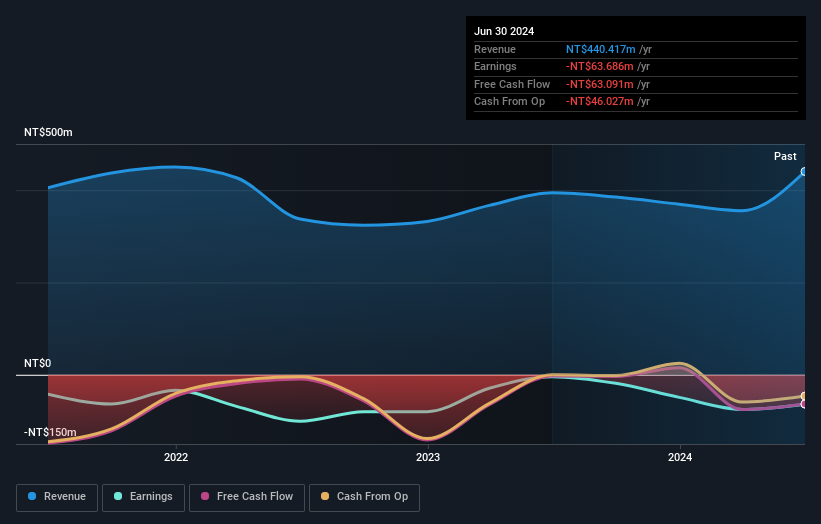
Task: Click the -NT$150m axis label
Action: click(x=50, y=432)
